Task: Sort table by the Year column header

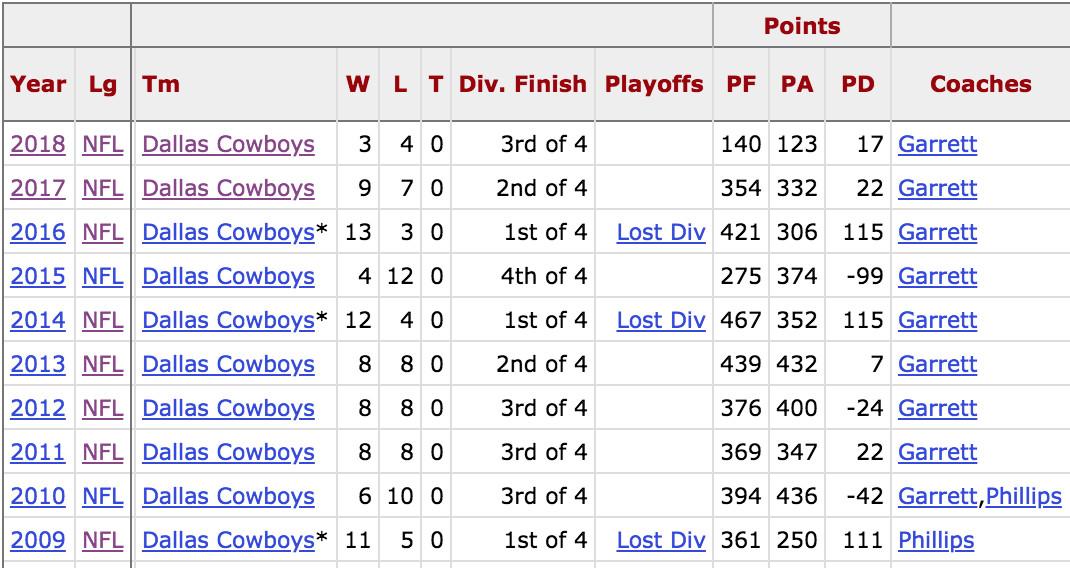Action: pyautogui.click(x=38, y=84)
